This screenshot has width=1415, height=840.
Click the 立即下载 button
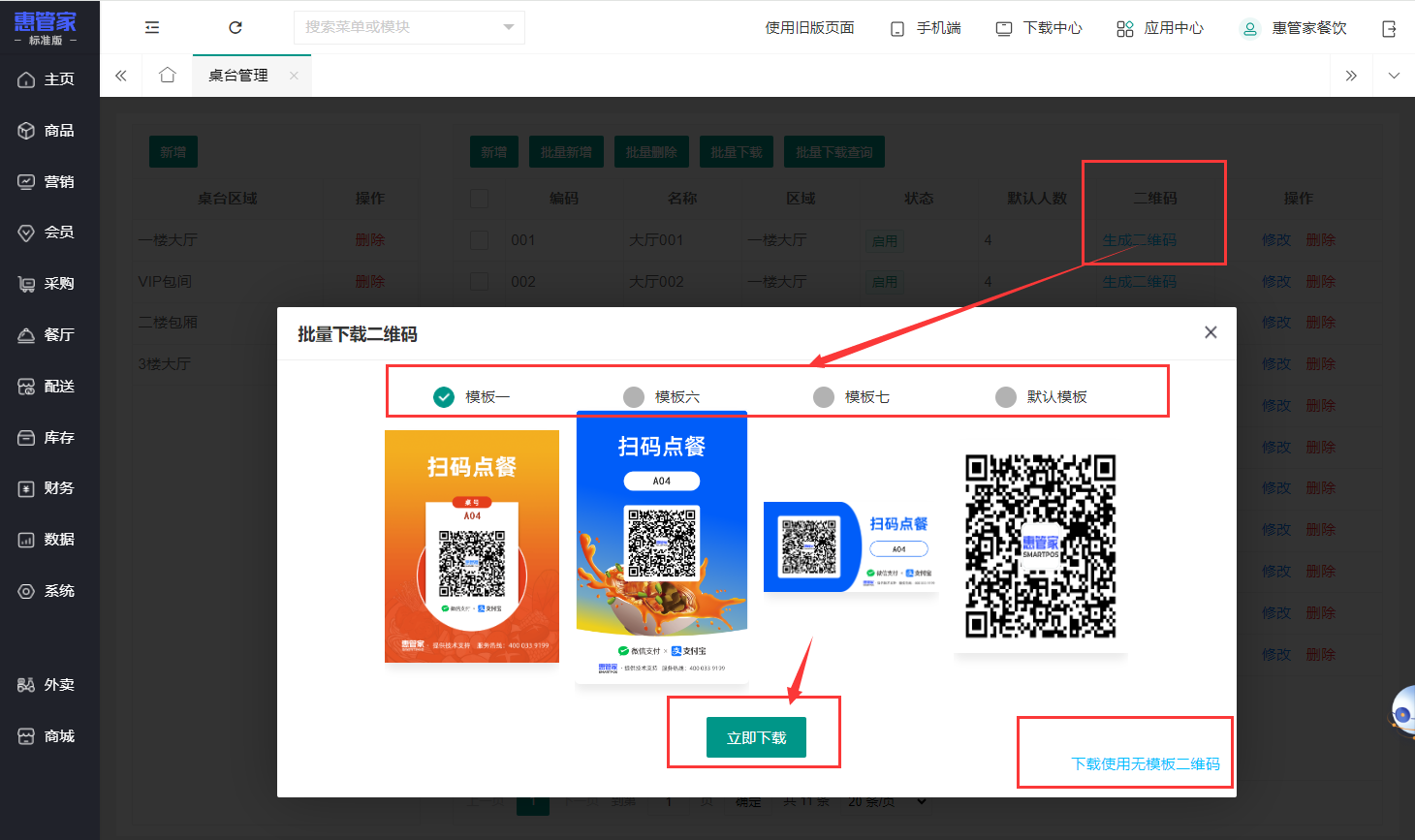(x=756, y=737)
